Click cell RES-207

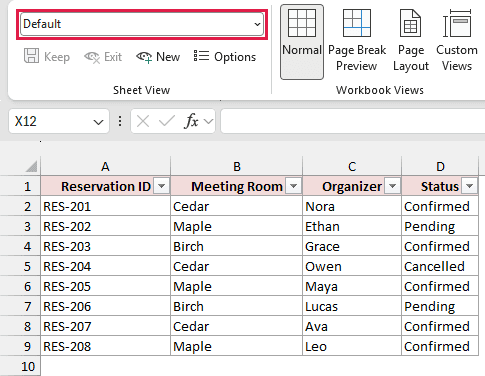point(105,326)
